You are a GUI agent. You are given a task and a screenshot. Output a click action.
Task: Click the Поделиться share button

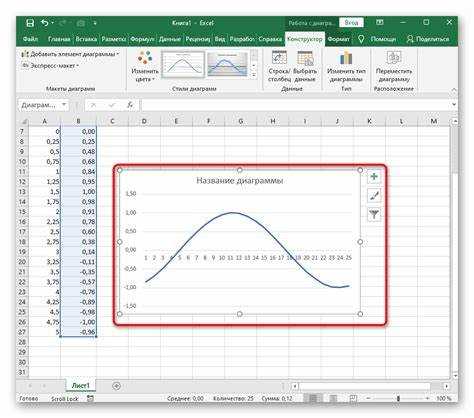428,39
